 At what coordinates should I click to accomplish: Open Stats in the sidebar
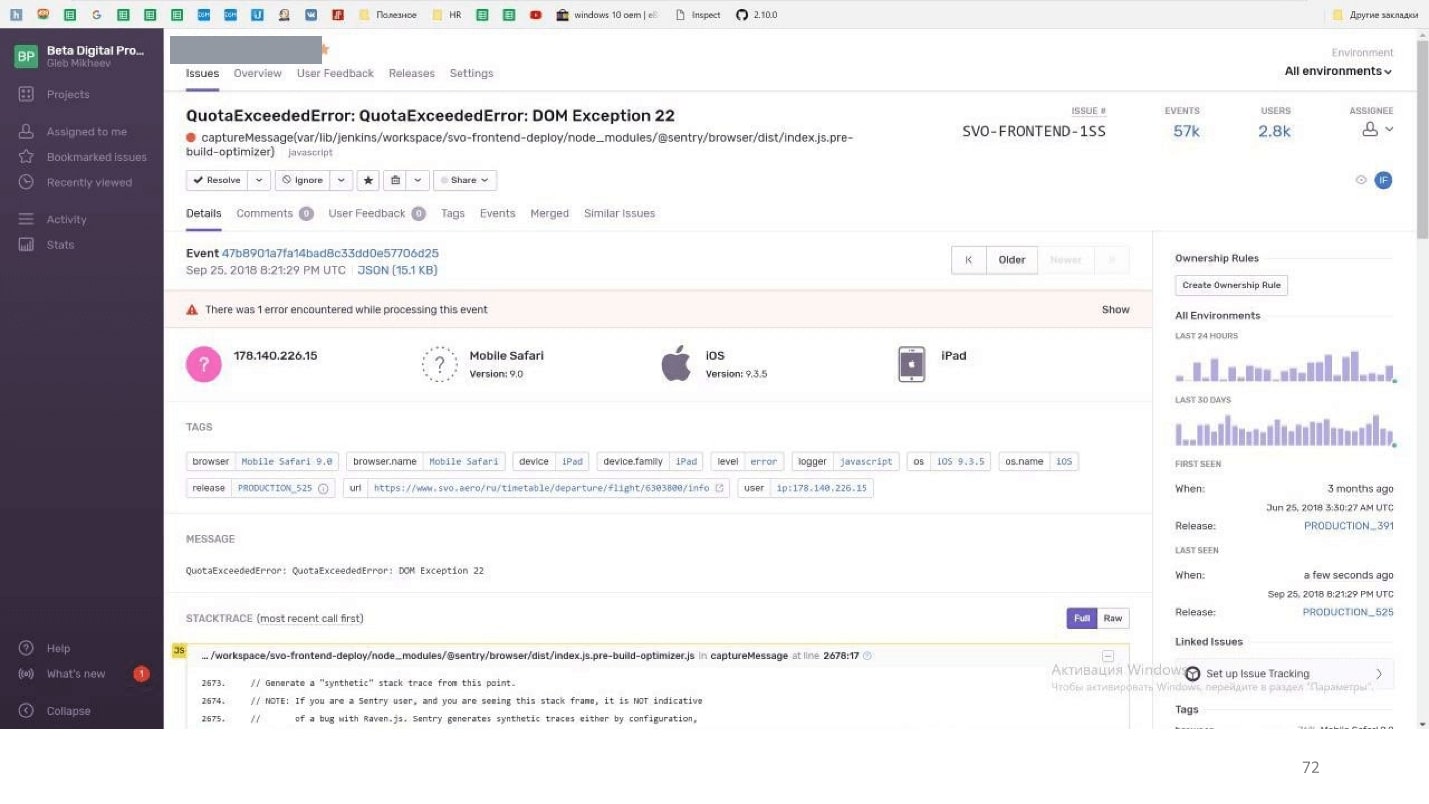click(x=46, y=244)
